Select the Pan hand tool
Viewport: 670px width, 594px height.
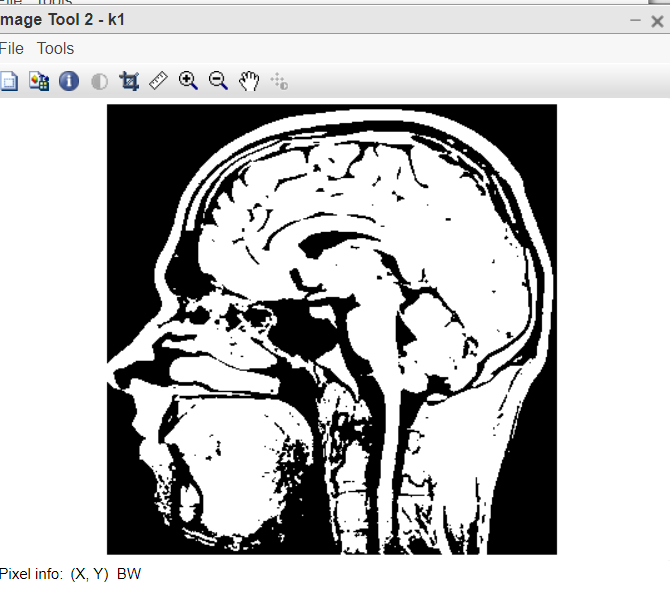[249, 81]
